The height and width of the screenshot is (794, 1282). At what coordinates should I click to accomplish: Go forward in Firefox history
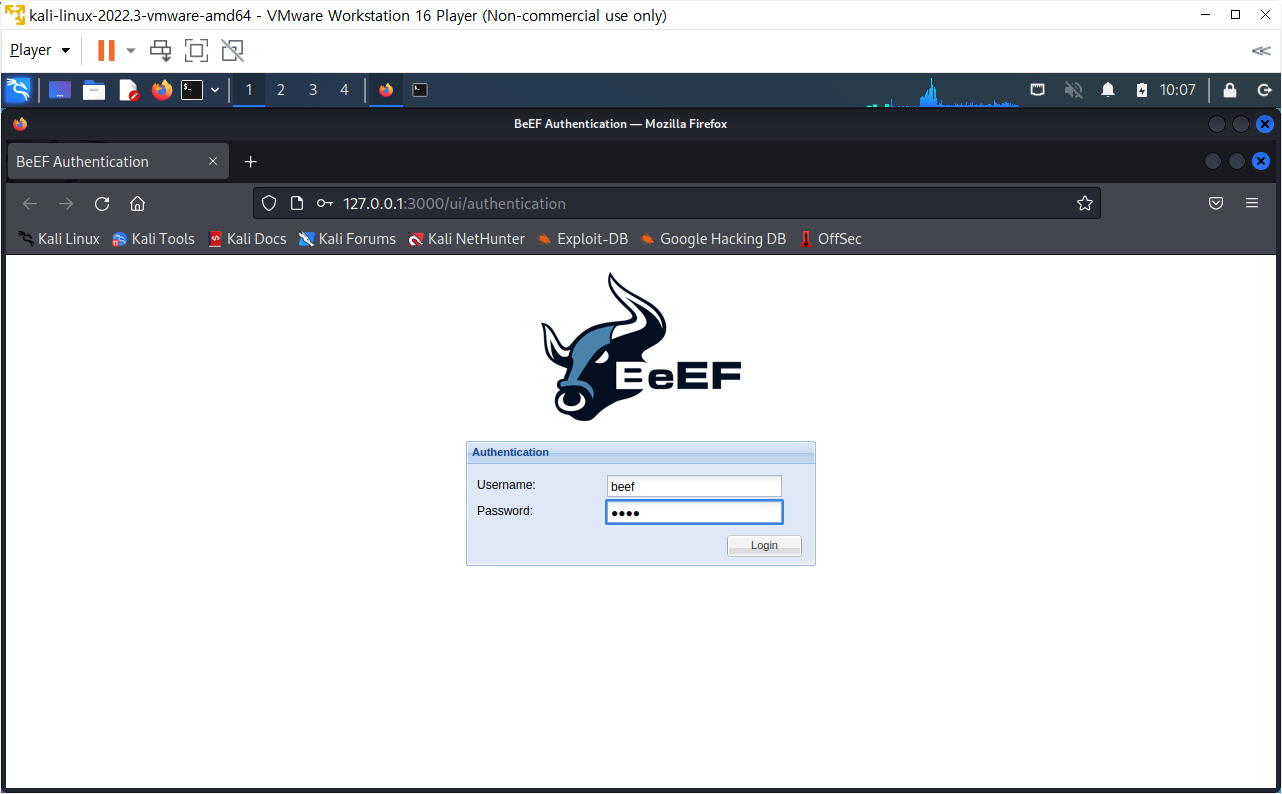[x=66, y=204]
